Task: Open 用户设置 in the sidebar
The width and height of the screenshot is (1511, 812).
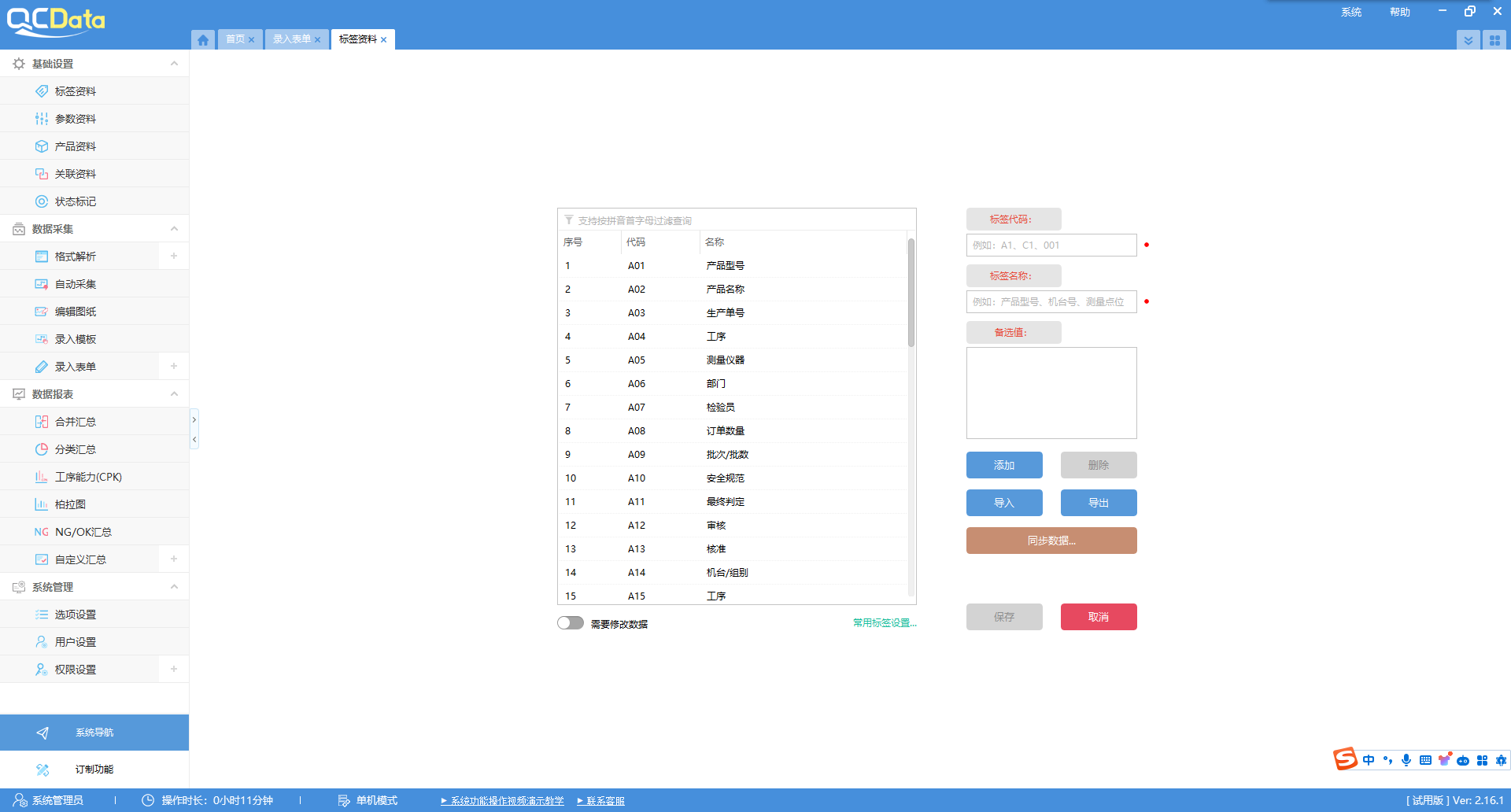Action: pos(76,642)
